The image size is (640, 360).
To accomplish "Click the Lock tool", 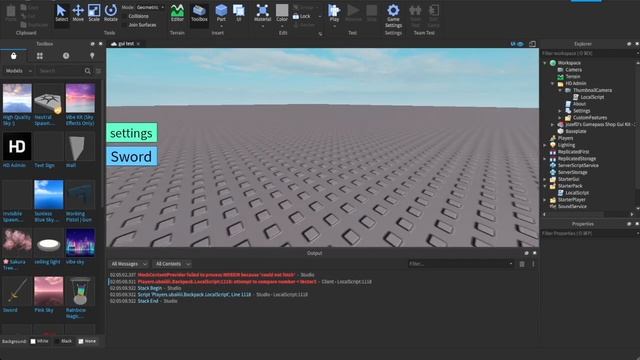I will click(x=302, y=16).
